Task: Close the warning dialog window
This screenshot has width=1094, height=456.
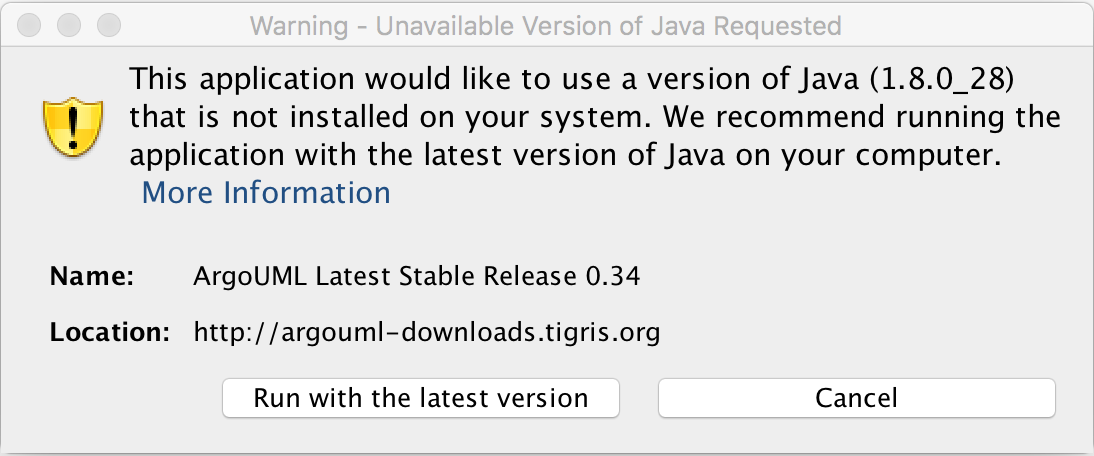Action: (30, 24)
